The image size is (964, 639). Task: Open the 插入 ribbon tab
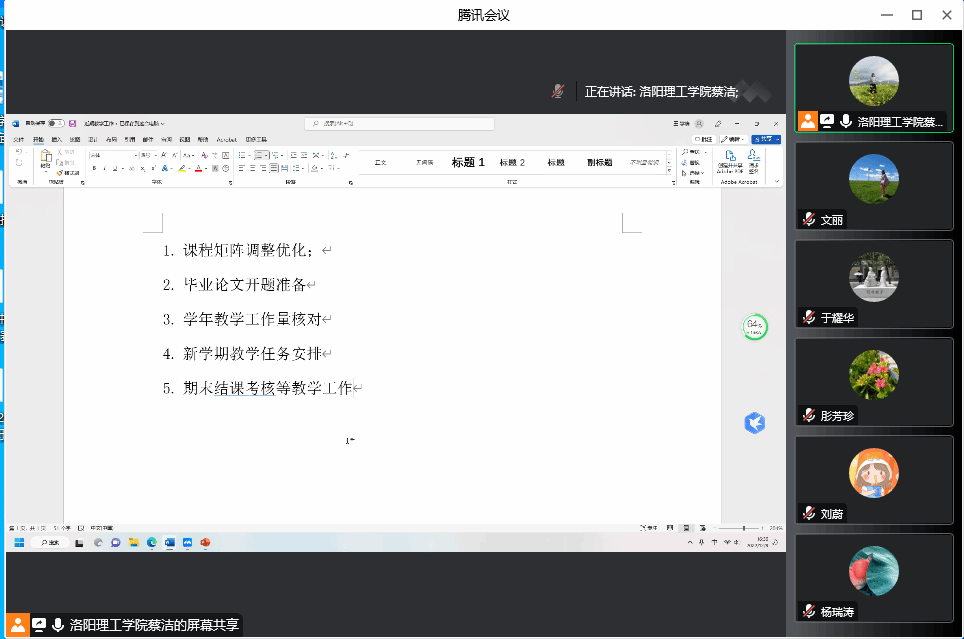tap(57, 139)
